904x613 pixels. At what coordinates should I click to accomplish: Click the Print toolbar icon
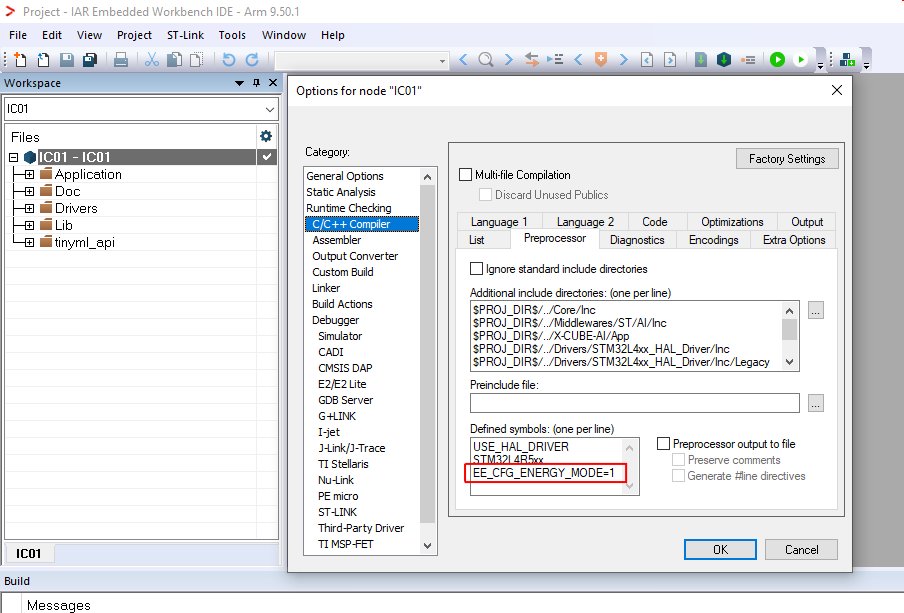pos(120,59)
